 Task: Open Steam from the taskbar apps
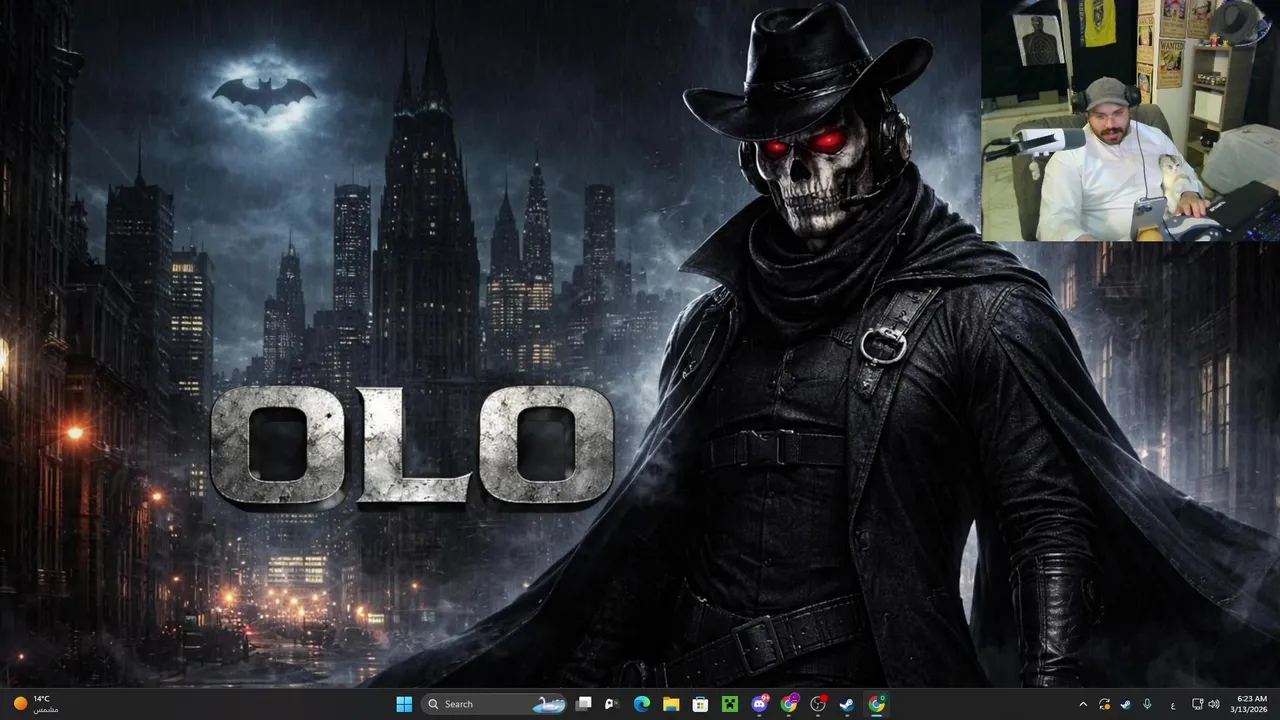(847, 704)
